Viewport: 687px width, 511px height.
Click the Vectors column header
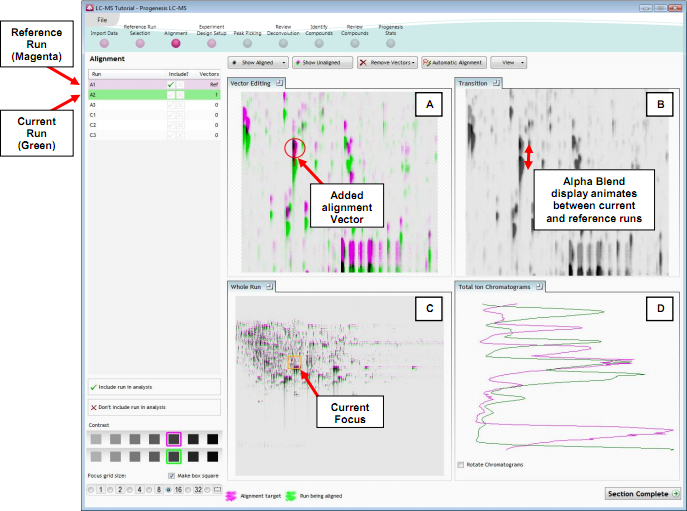209,74
